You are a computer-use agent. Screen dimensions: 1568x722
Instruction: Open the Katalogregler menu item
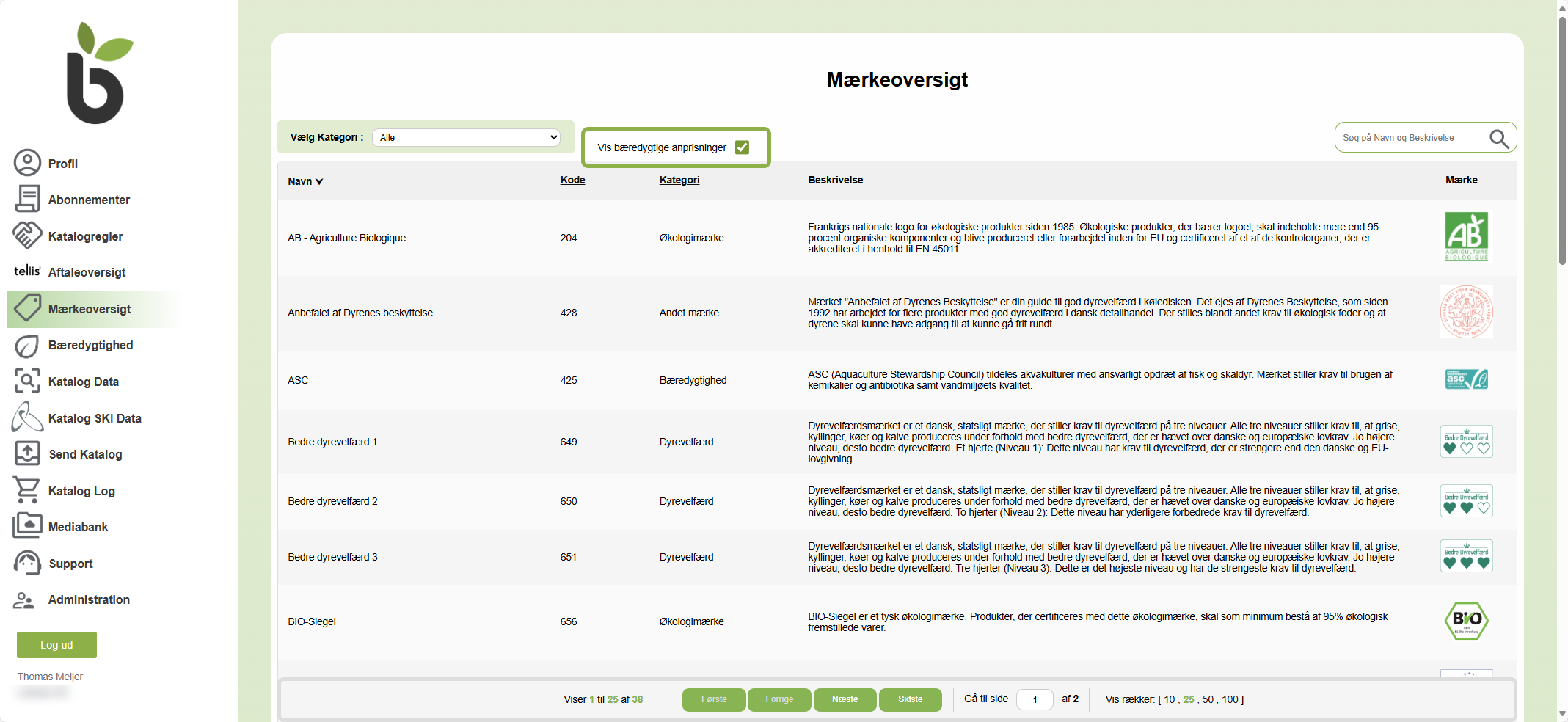(85, 236)
